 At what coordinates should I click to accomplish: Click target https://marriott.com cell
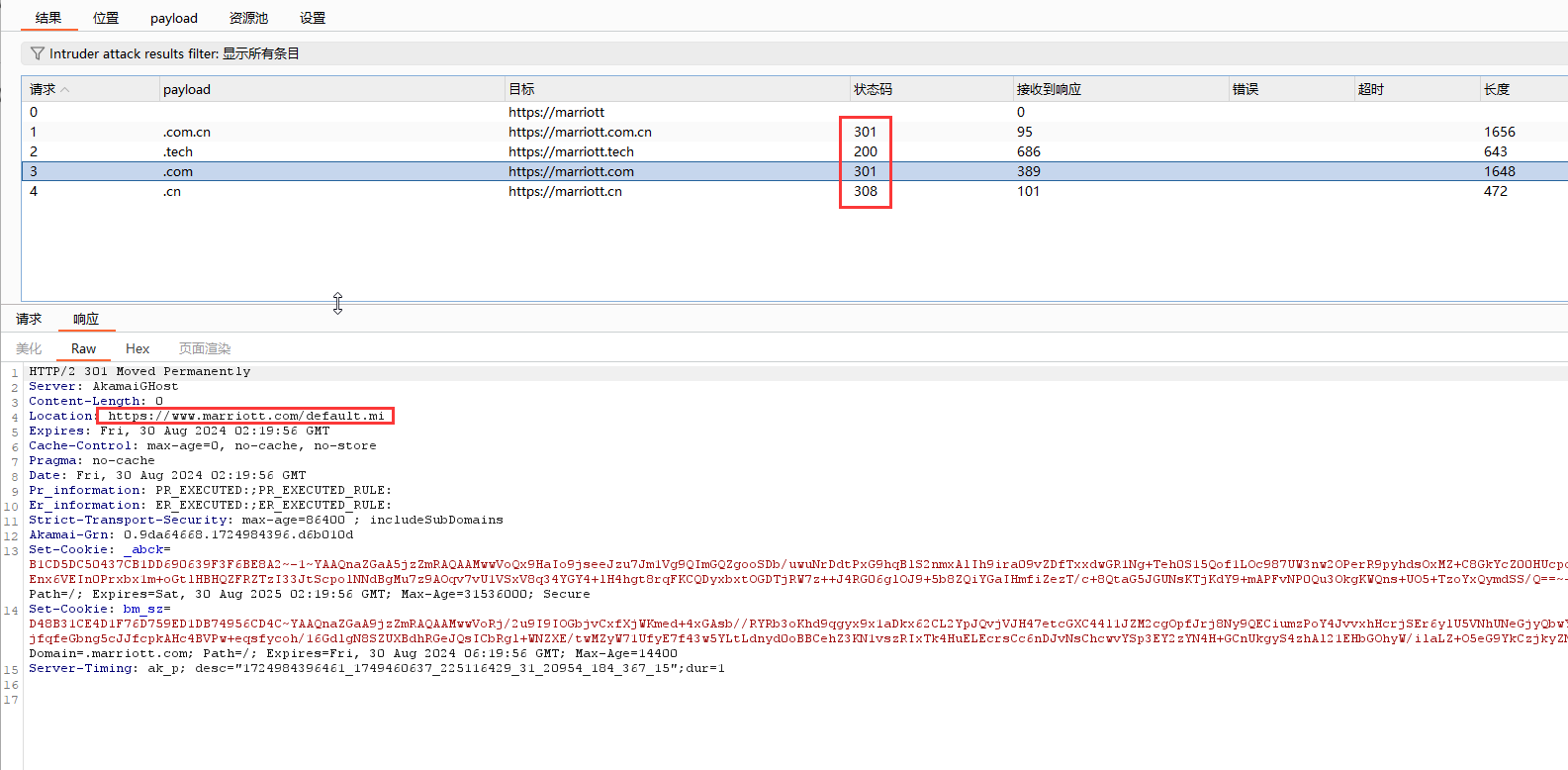[x=571, y=171]
